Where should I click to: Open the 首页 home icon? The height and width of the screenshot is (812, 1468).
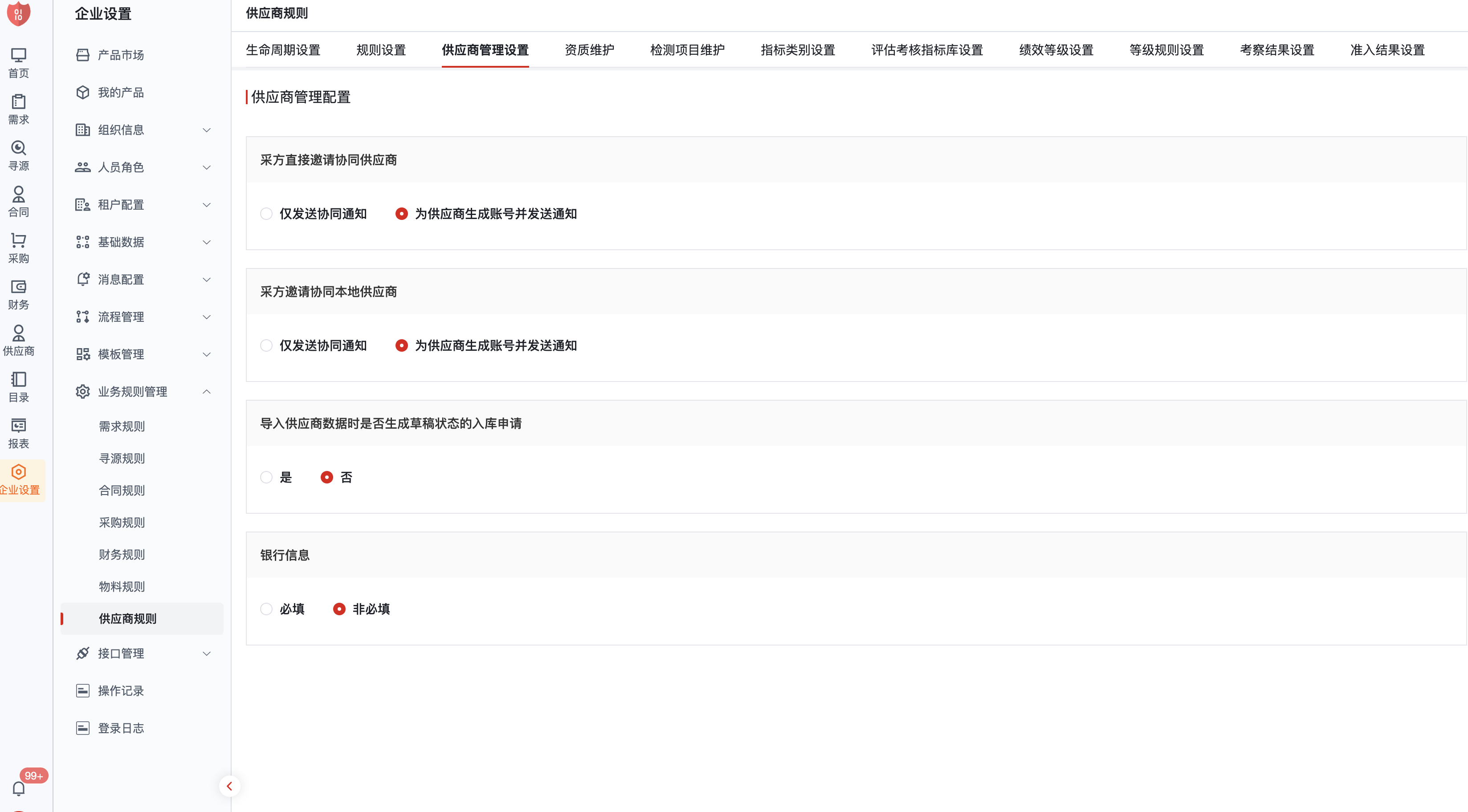(x=18, y=56)
